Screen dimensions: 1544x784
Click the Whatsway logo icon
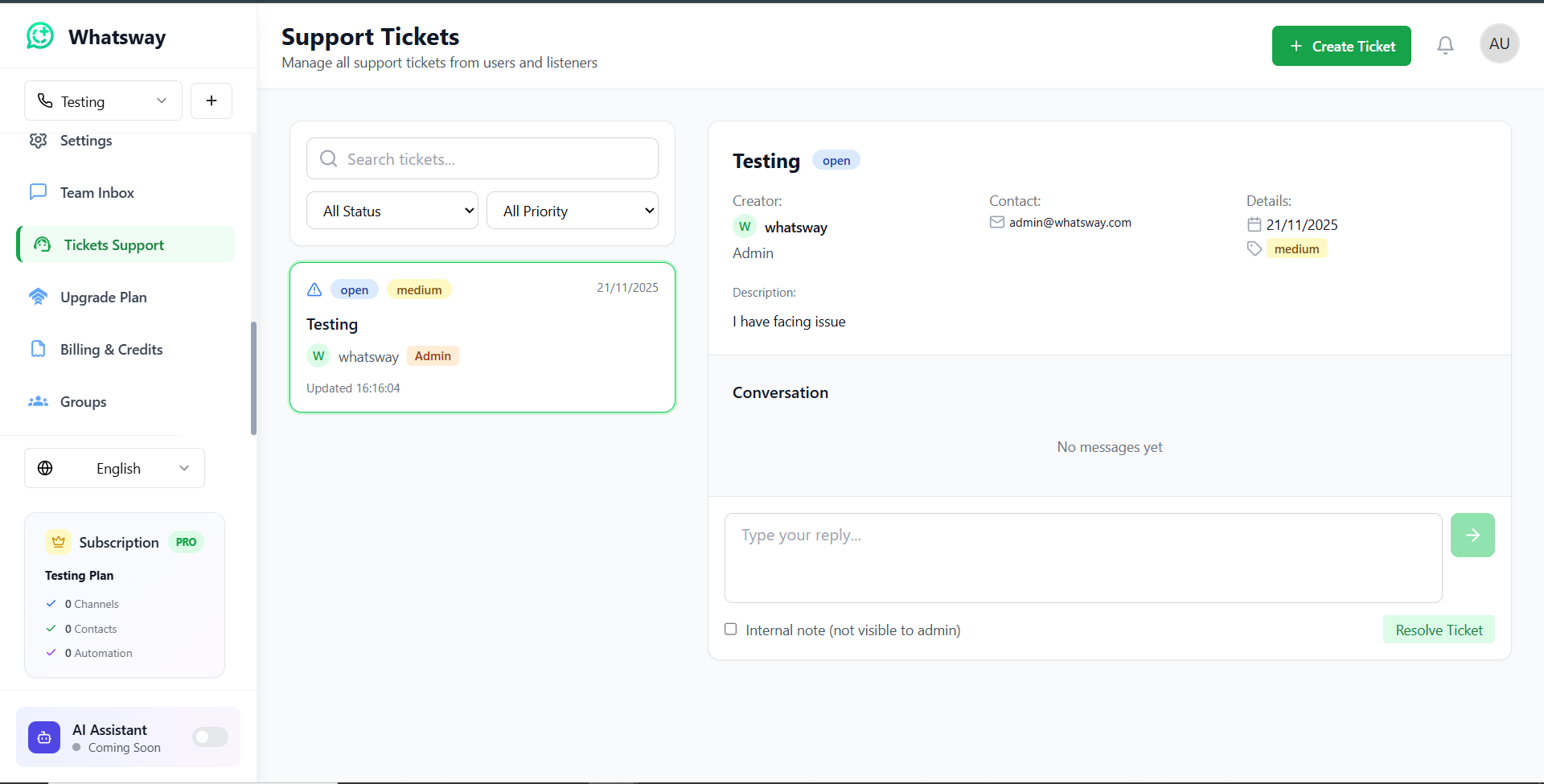(x=40, y=36)
